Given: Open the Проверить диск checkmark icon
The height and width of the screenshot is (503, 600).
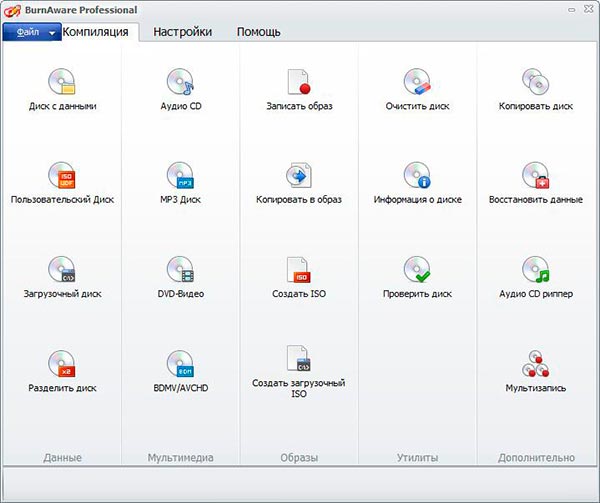Looking at the screenshot, I should tap(417, 269).
